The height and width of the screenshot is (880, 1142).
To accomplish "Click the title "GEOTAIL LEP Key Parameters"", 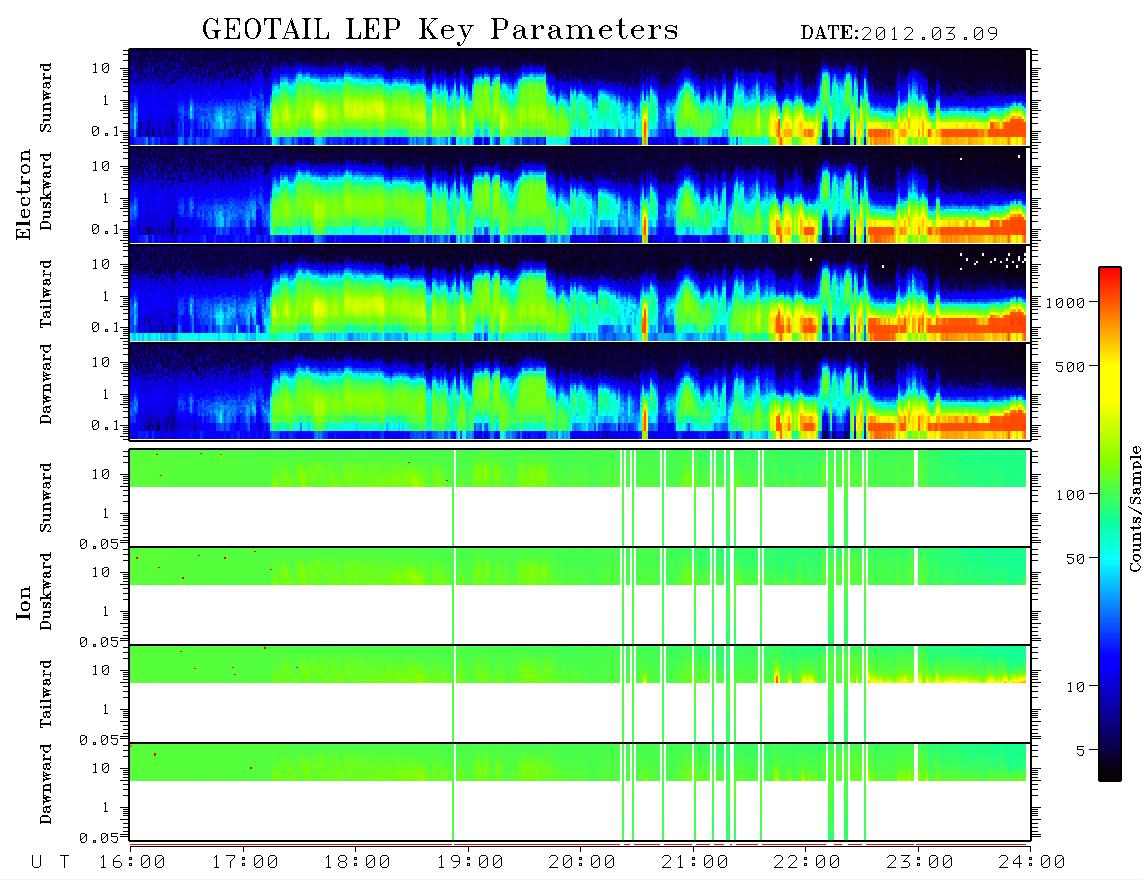I will (440, 30).
